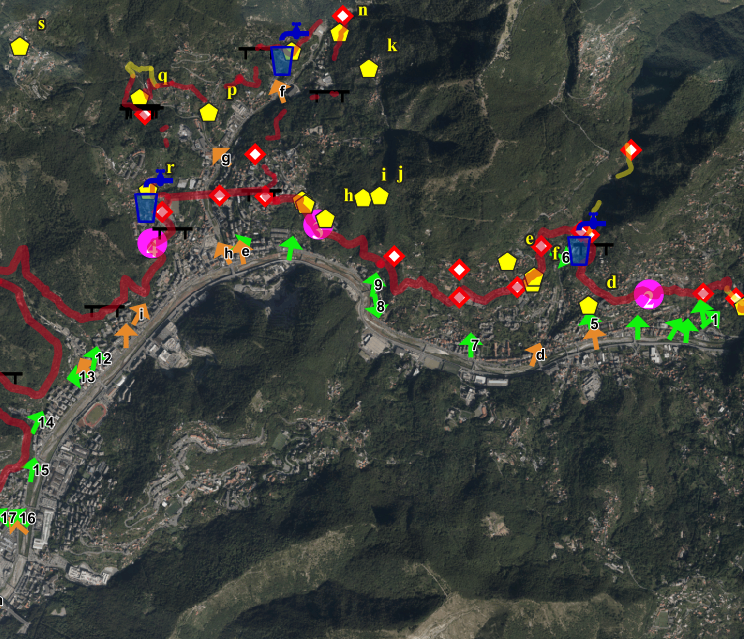This screenshot has height=639, width=744.
Task: Click the green arrow marker numbered 15
Action: 31,467
